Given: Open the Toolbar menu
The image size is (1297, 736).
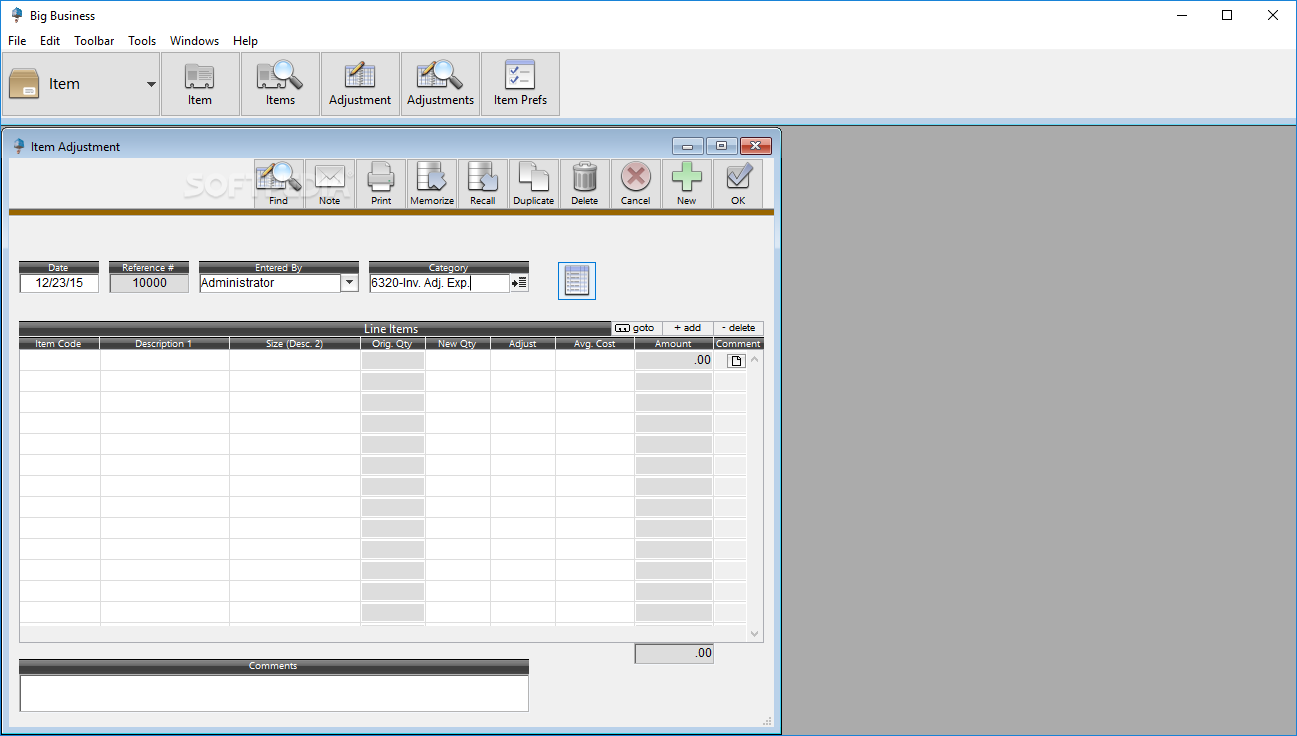Looking at the screenshot, I should coord(94,41).
